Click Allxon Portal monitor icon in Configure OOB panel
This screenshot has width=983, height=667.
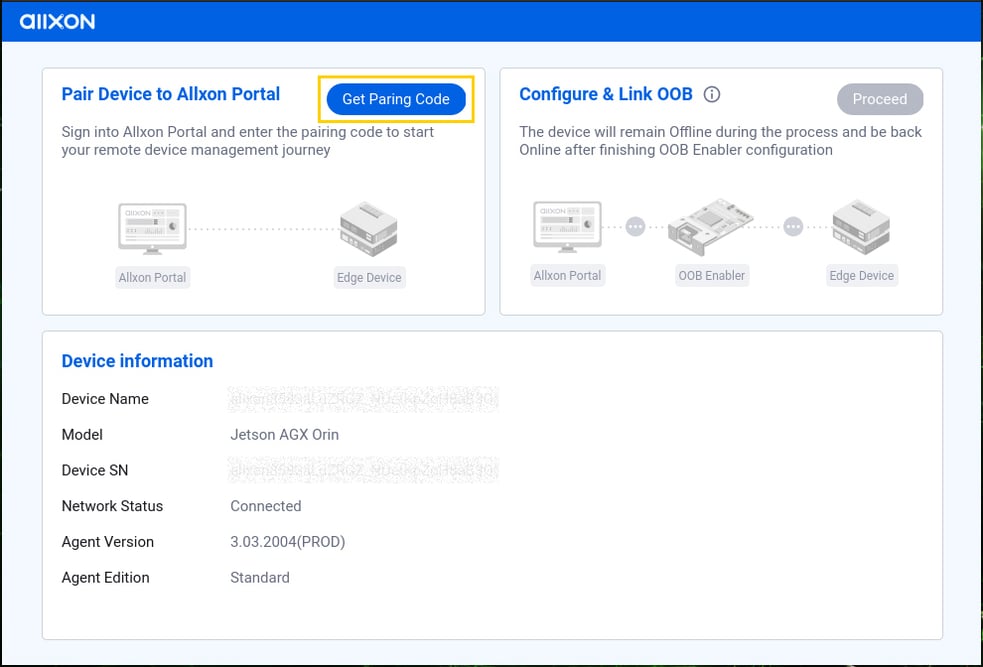[x=567, y=226]
